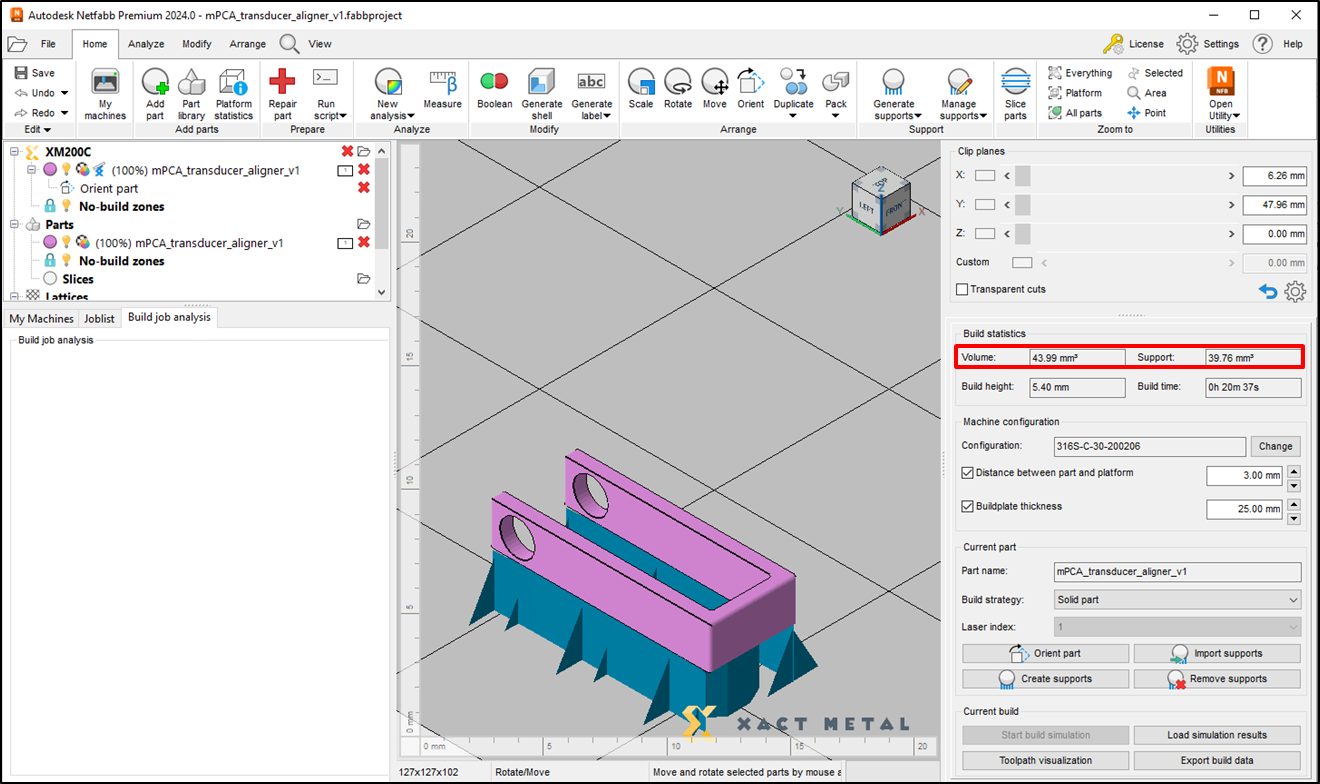Select the Scale tool
The width and height of the screenshot is (1320, 784).
(x=641, y=89)
